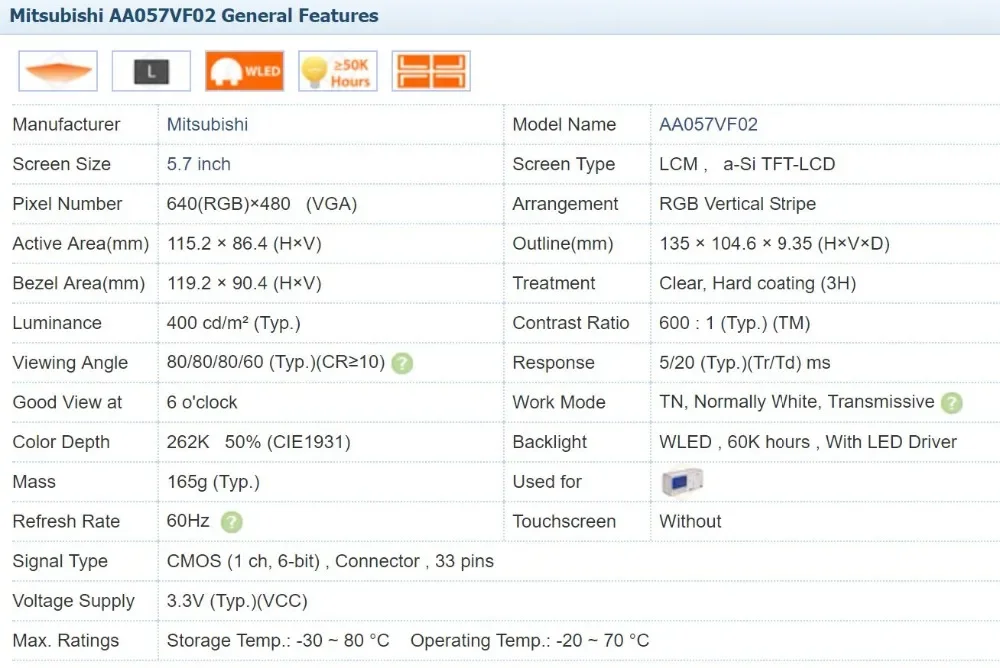The height and width of the screenshot is (668, 1000).
Task: Click the WLED 60K hours backlight value
Action: 807,442
